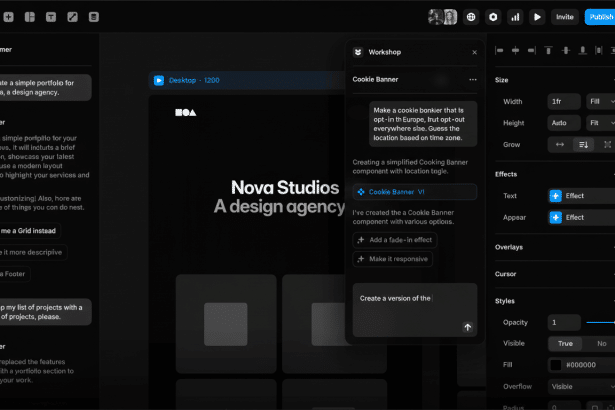This screenshot has width=615, height=410.
Task: Open the Overflow Visible dropdown
Action: (581, 387)
